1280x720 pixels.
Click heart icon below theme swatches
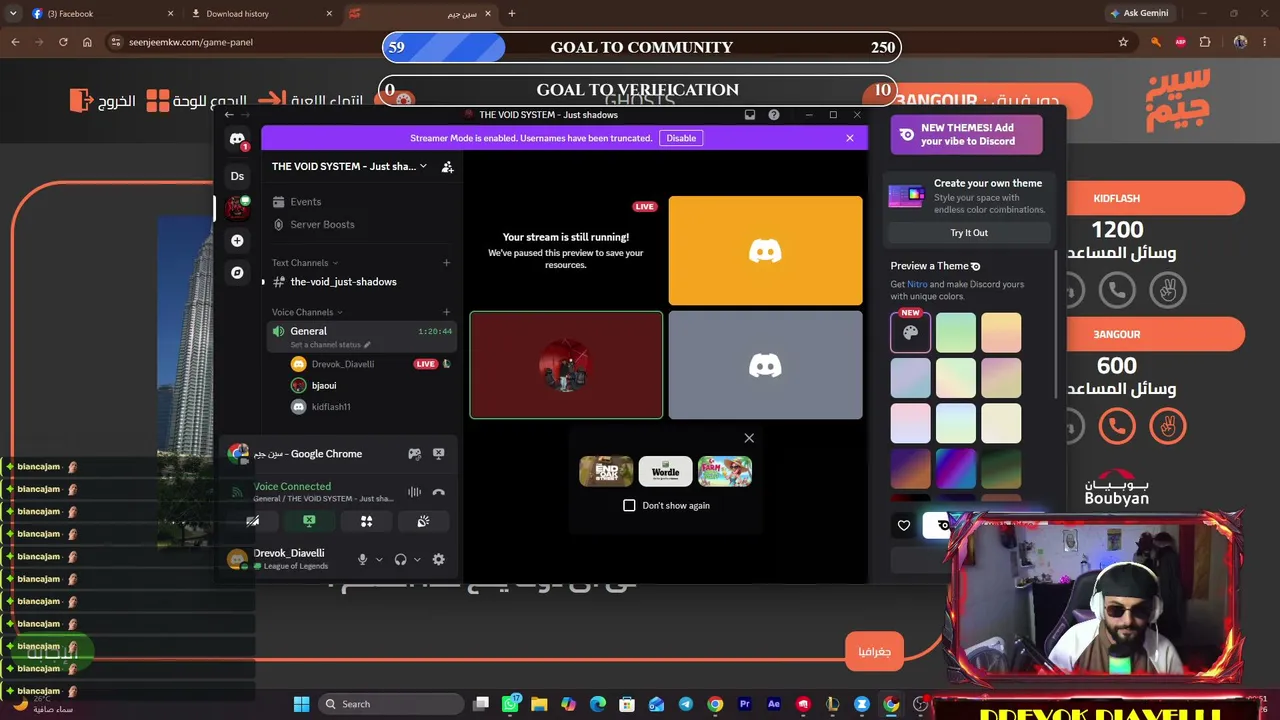pos(904,525)
